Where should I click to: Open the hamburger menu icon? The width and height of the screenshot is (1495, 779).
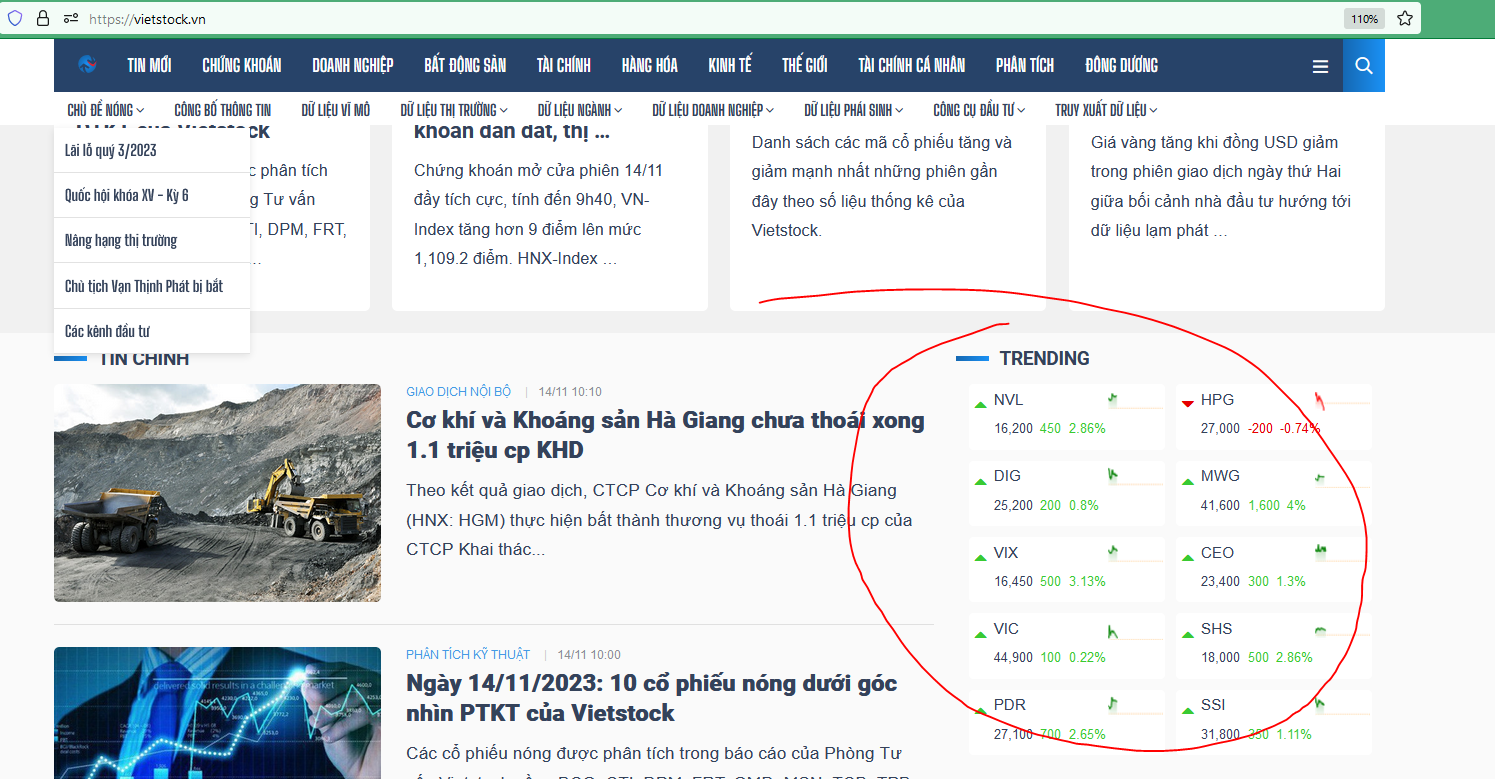pyautogui.click(x=1321, y=66)
